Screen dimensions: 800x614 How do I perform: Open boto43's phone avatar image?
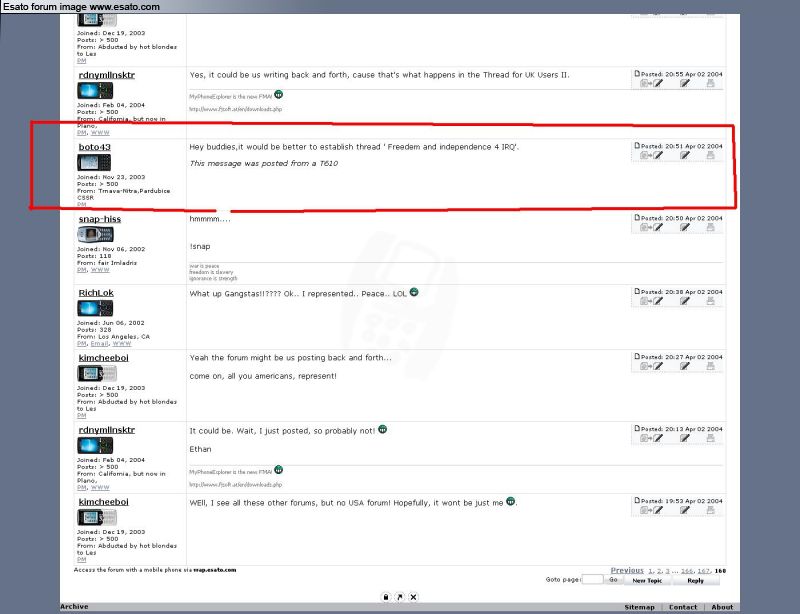[95, 163]
